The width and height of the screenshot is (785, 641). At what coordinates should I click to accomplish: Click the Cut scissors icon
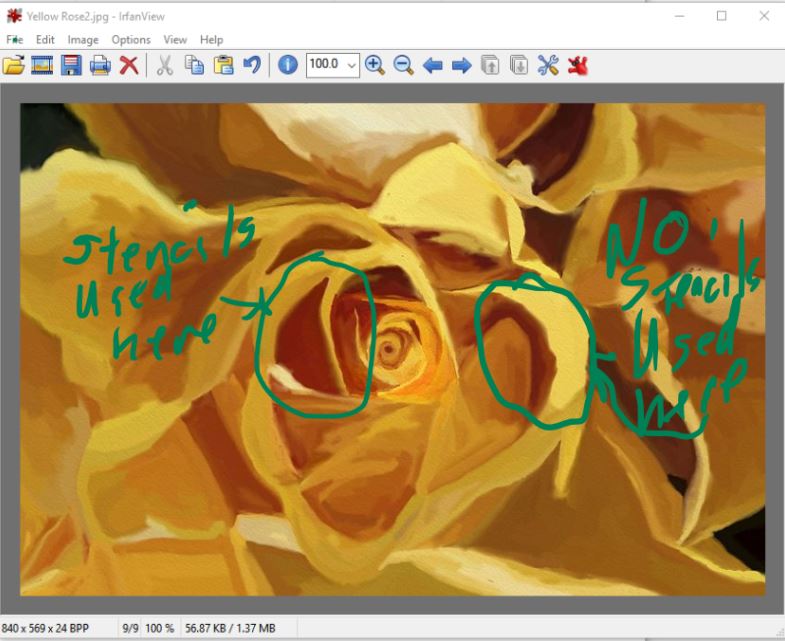tap(165, 65)
